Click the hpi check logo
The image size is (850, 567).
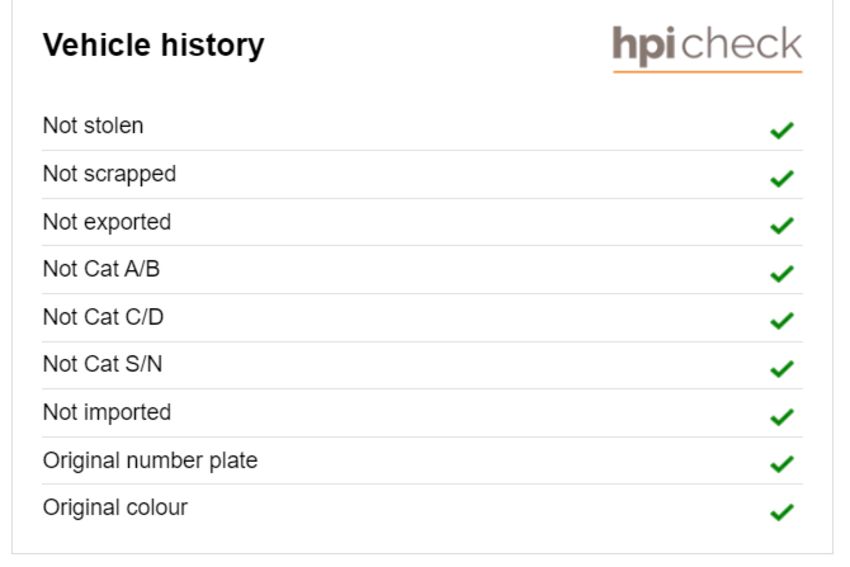707,48
